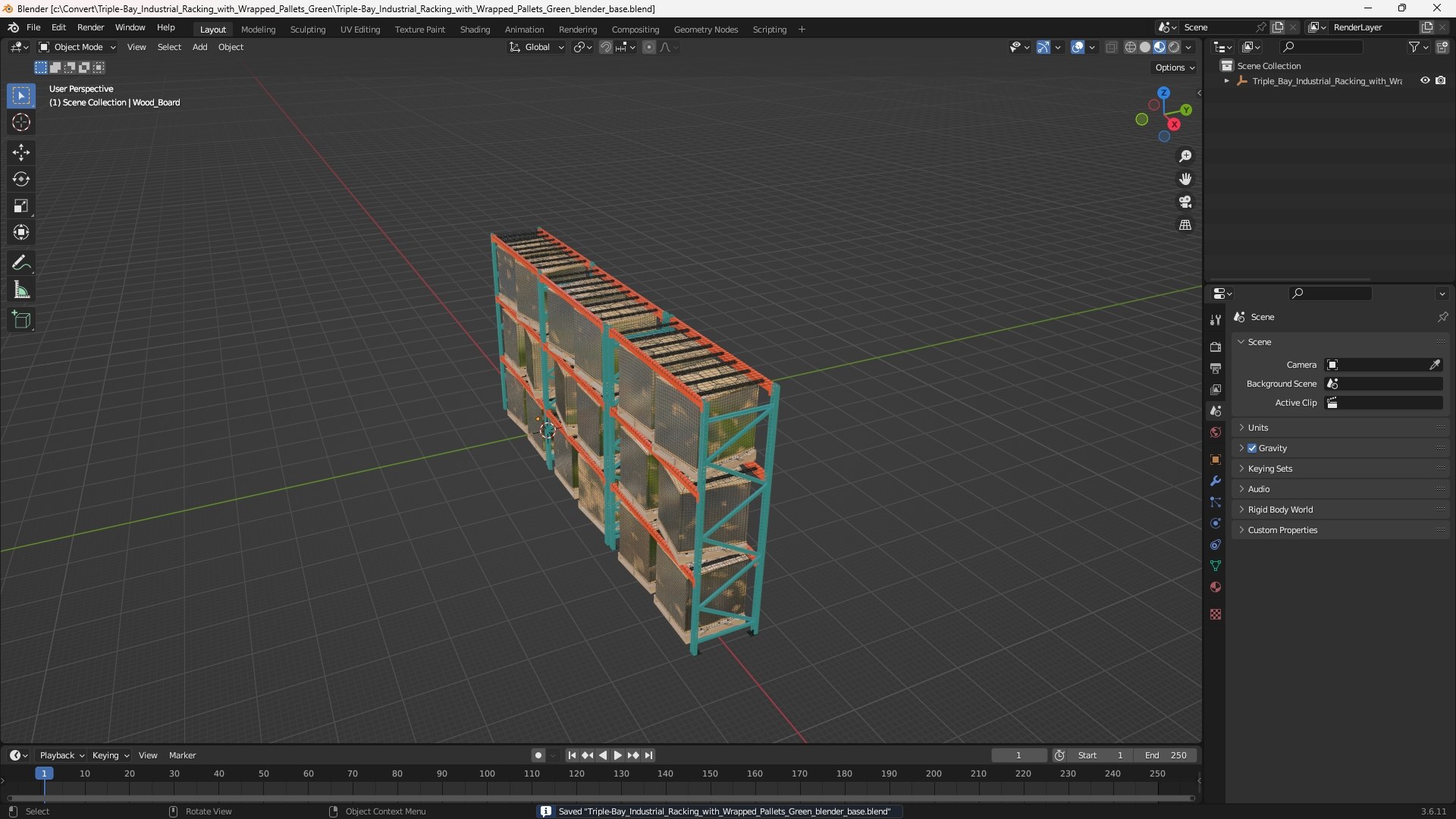Screen dimensions: 1456x819
Task: Open timeline Playback popover
Action: point(61,755)
